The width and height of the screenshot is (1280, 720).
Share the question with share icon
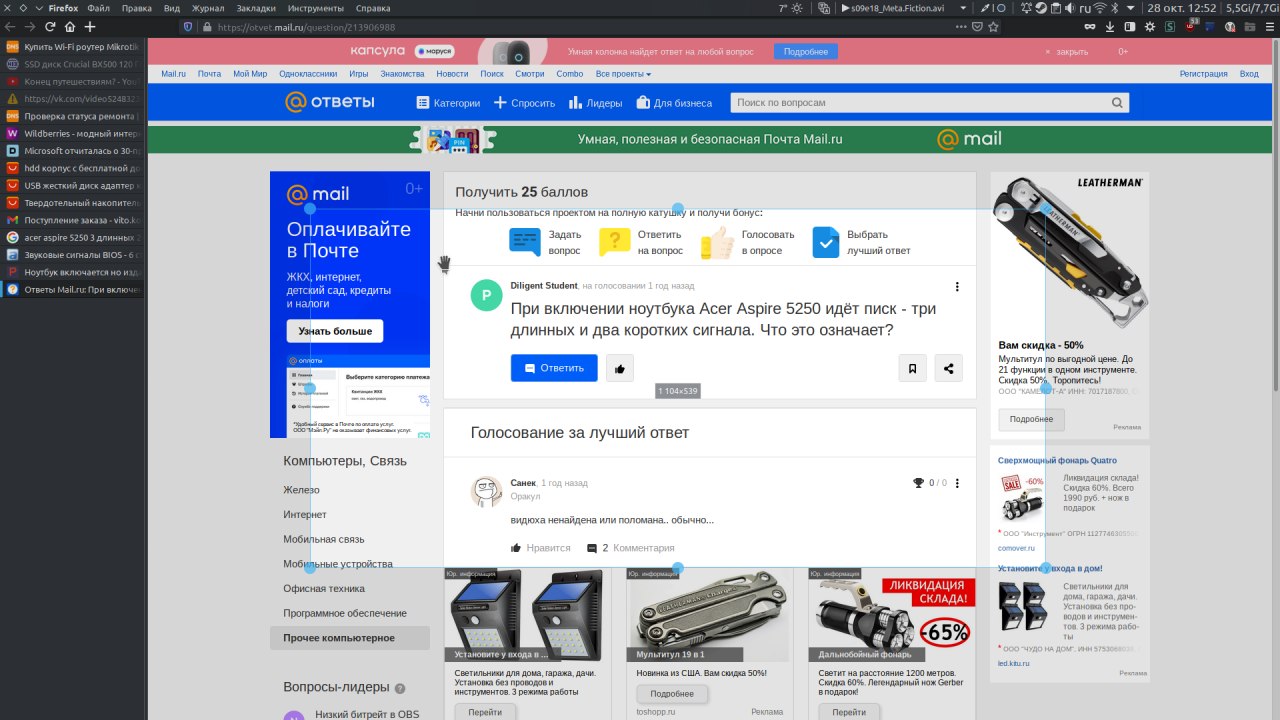pyautogui.click(x=949, y=368)
